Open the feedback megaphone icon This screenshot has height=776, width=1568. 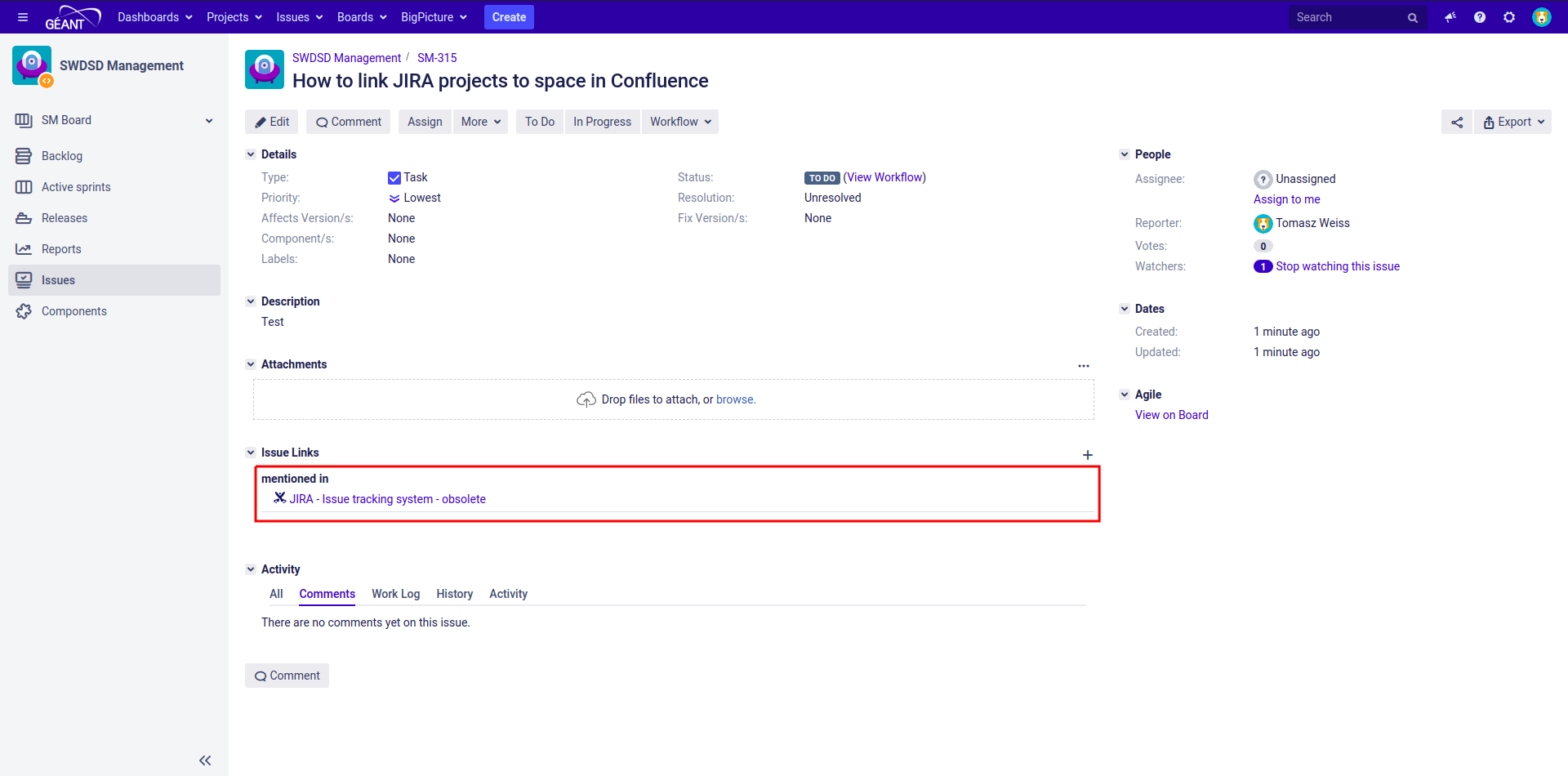pyautogui.click(x=1450, y=17)
